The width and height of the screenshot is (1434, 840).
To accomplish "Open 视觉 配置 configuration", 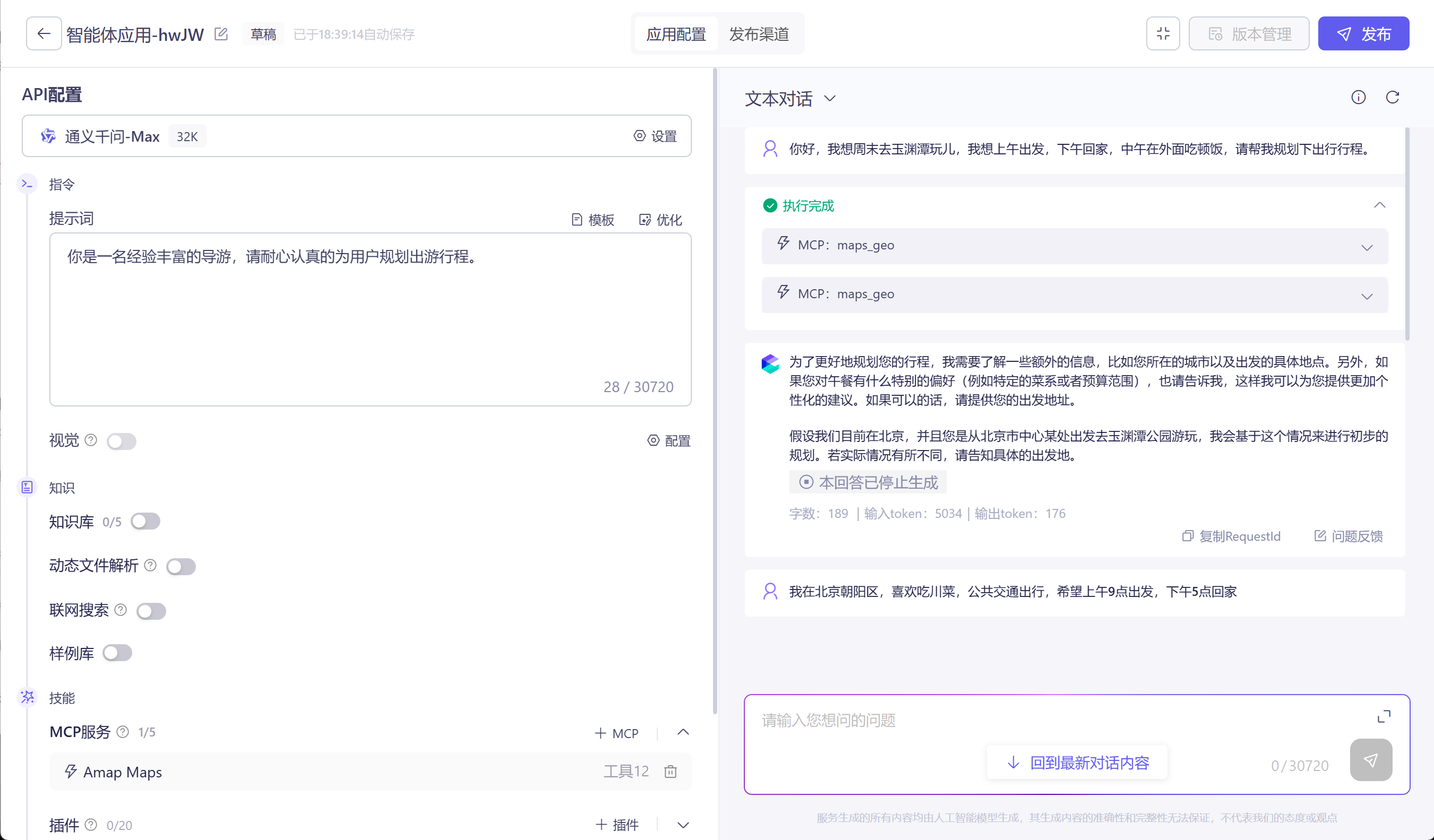I will pyautogui.click(x=668, y=441).
